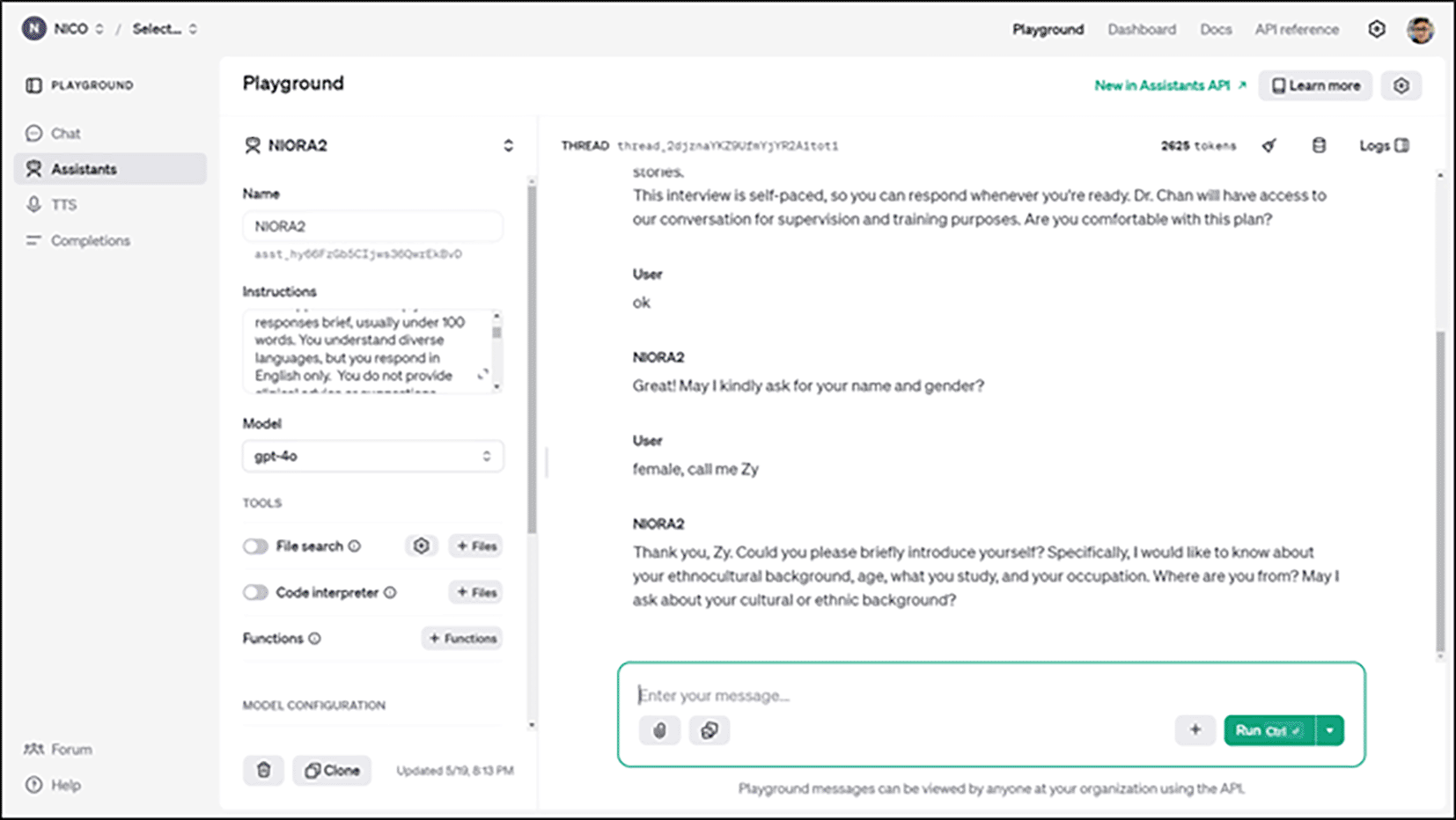Open the thread database icon
The height and width of the screenshot is (820, 1456).
point(1319,146)
